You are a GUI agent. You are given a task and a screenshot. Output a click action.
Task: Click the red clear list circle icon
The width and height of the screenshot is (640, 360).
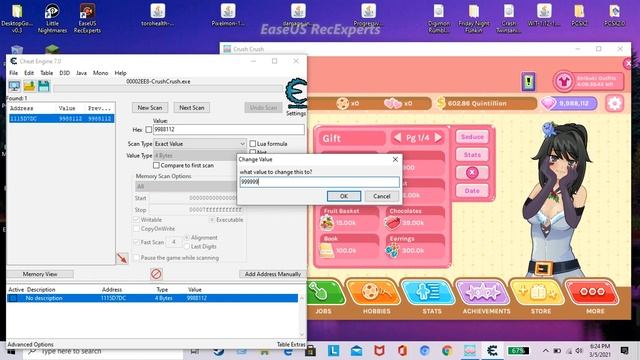tap(156, 274)
